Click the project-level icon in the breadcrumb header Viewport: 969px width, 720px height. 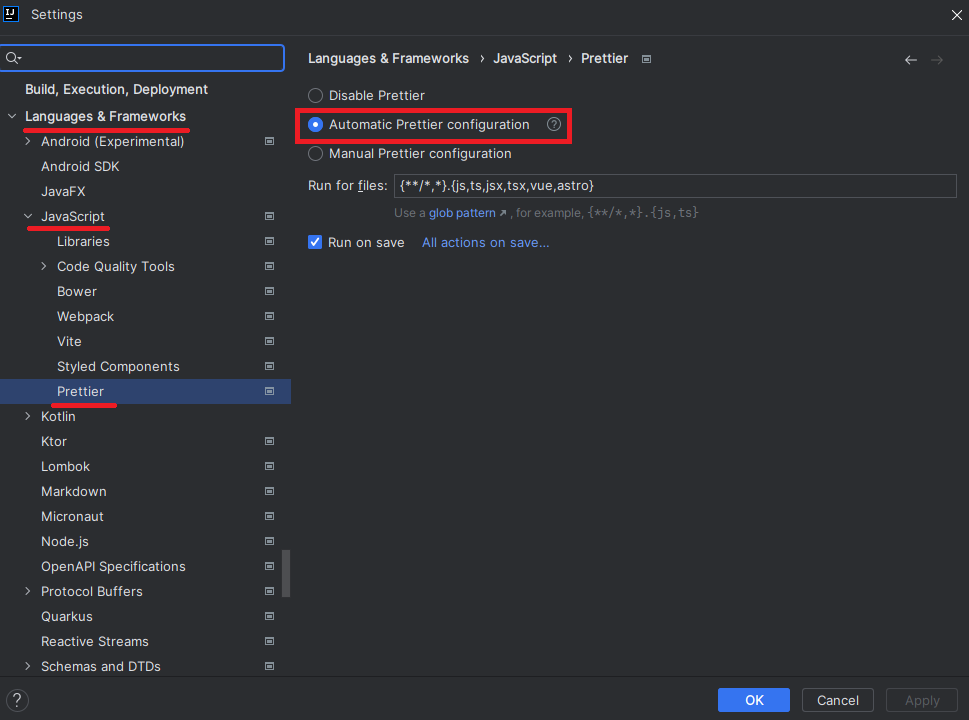pyautogui.click(x=646, y=59)
